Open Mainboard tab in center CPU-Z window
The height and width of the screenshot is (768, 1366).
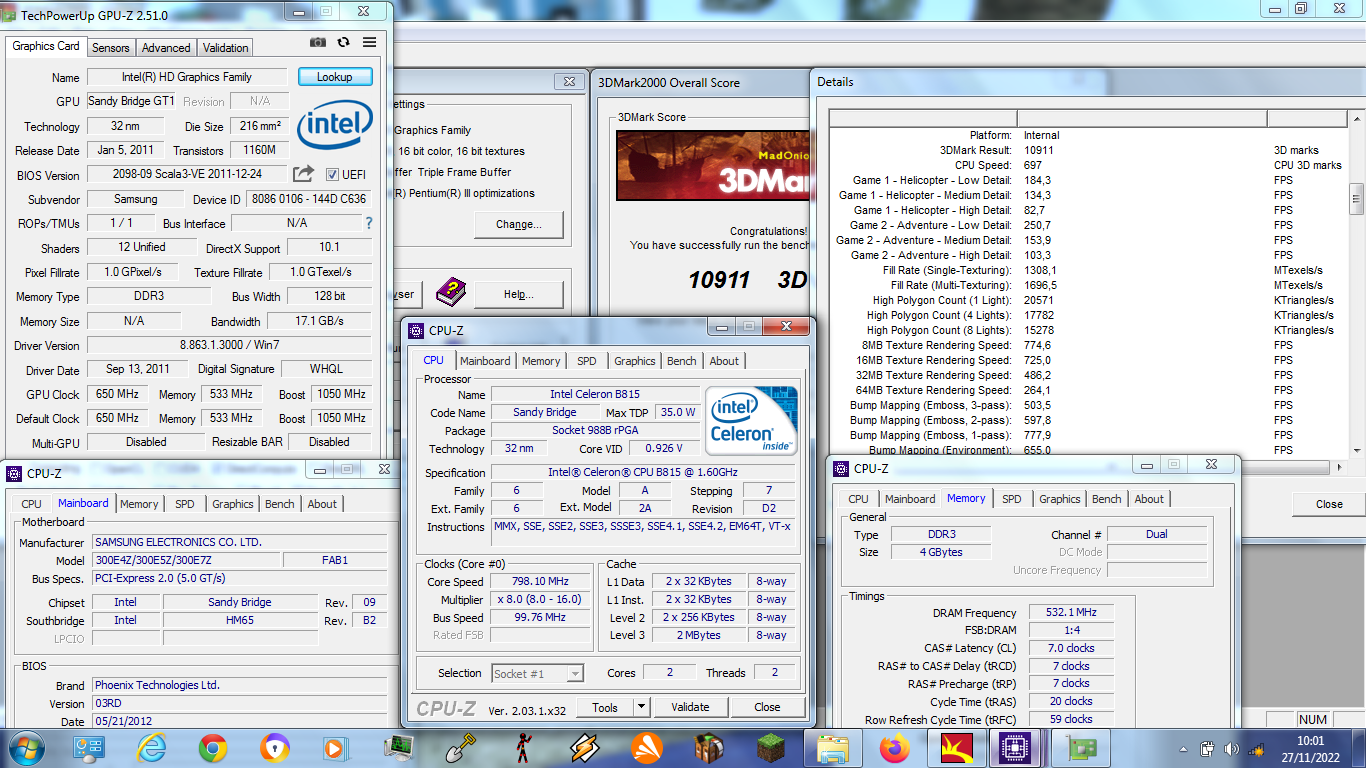click(485, 361)
